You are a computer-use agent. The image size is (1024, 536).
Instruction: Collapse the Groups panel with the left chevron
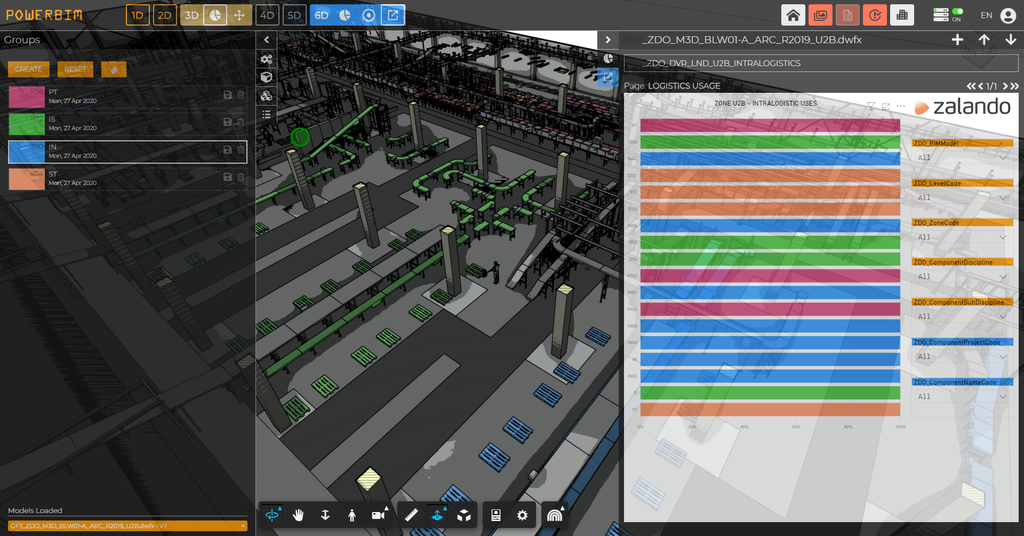pos(266,40)
